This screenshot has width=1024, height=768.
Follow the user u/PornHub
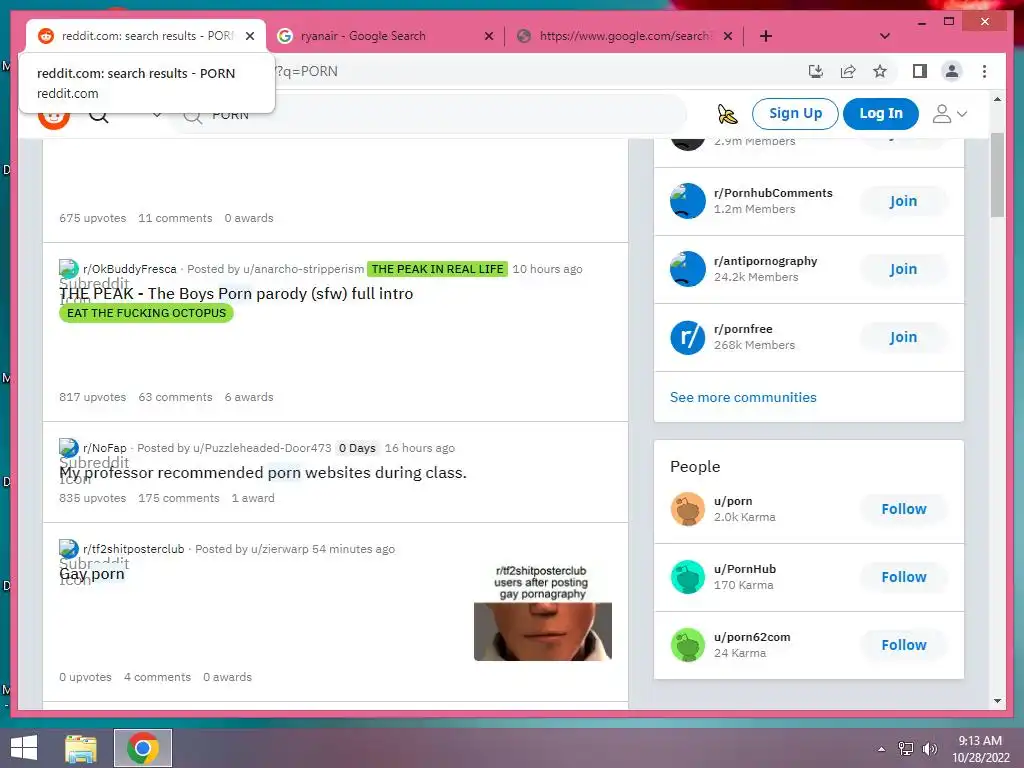pos(903,577)
